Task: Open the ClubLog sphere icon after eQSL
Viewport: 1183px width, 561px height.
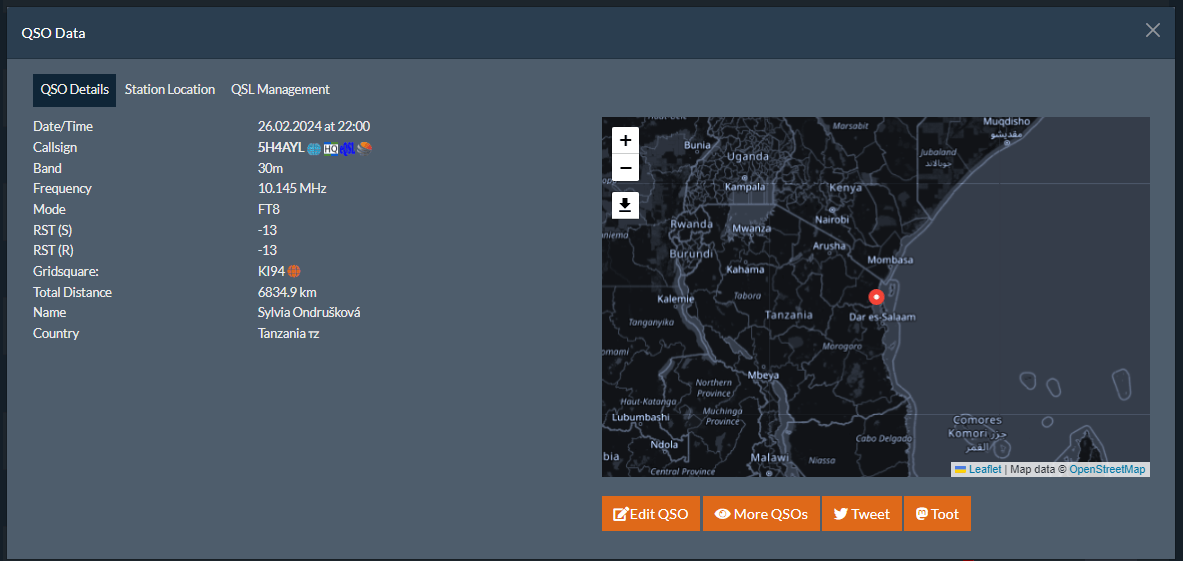Action: (364, 149)
